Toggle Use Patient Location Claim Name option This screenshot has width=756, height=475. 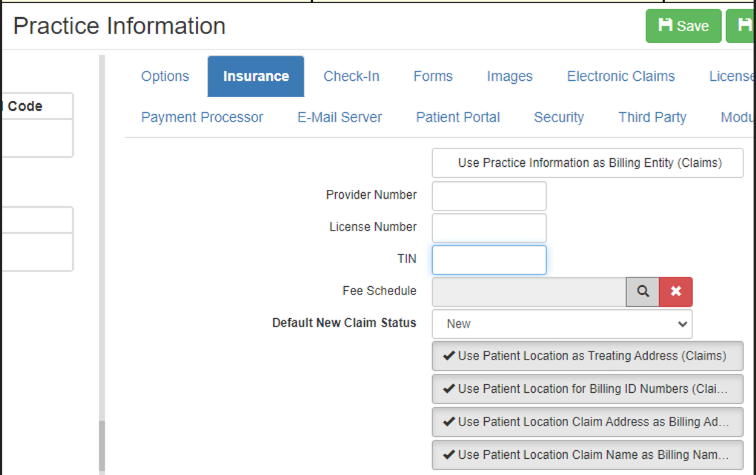click(588, 455)
